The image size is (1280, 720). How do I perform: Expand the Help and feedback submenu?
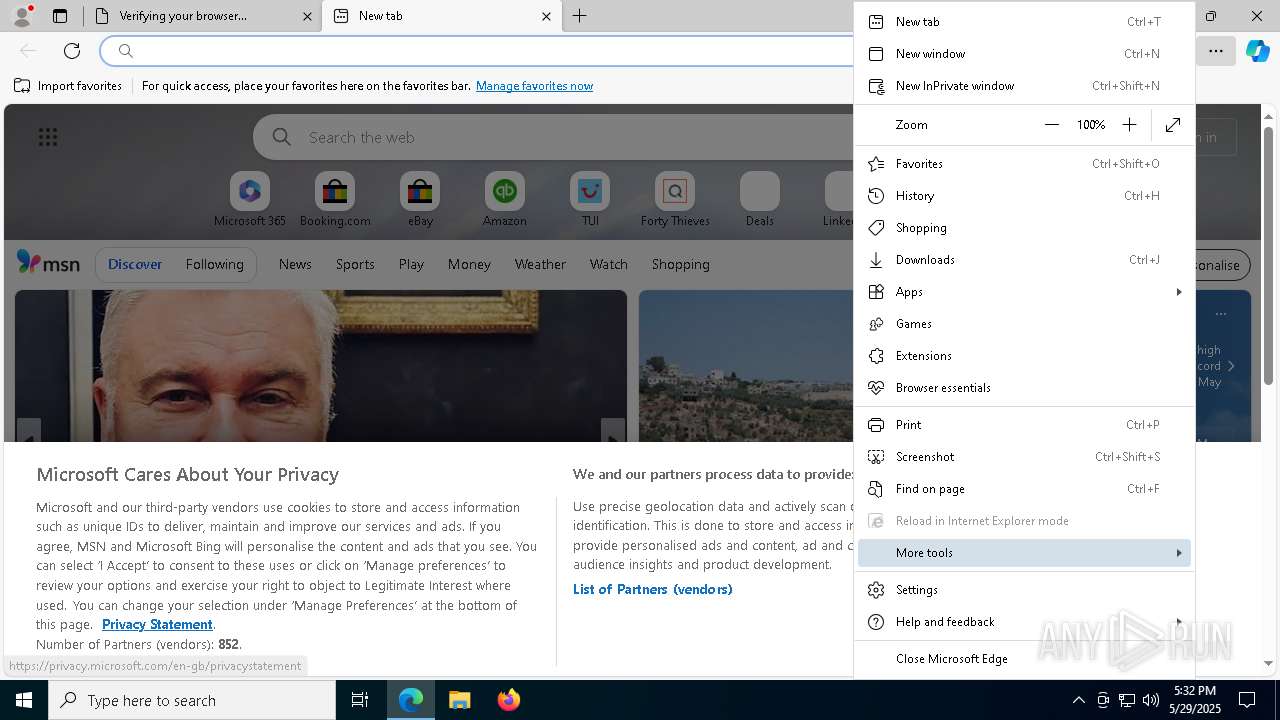(1024, 622)
